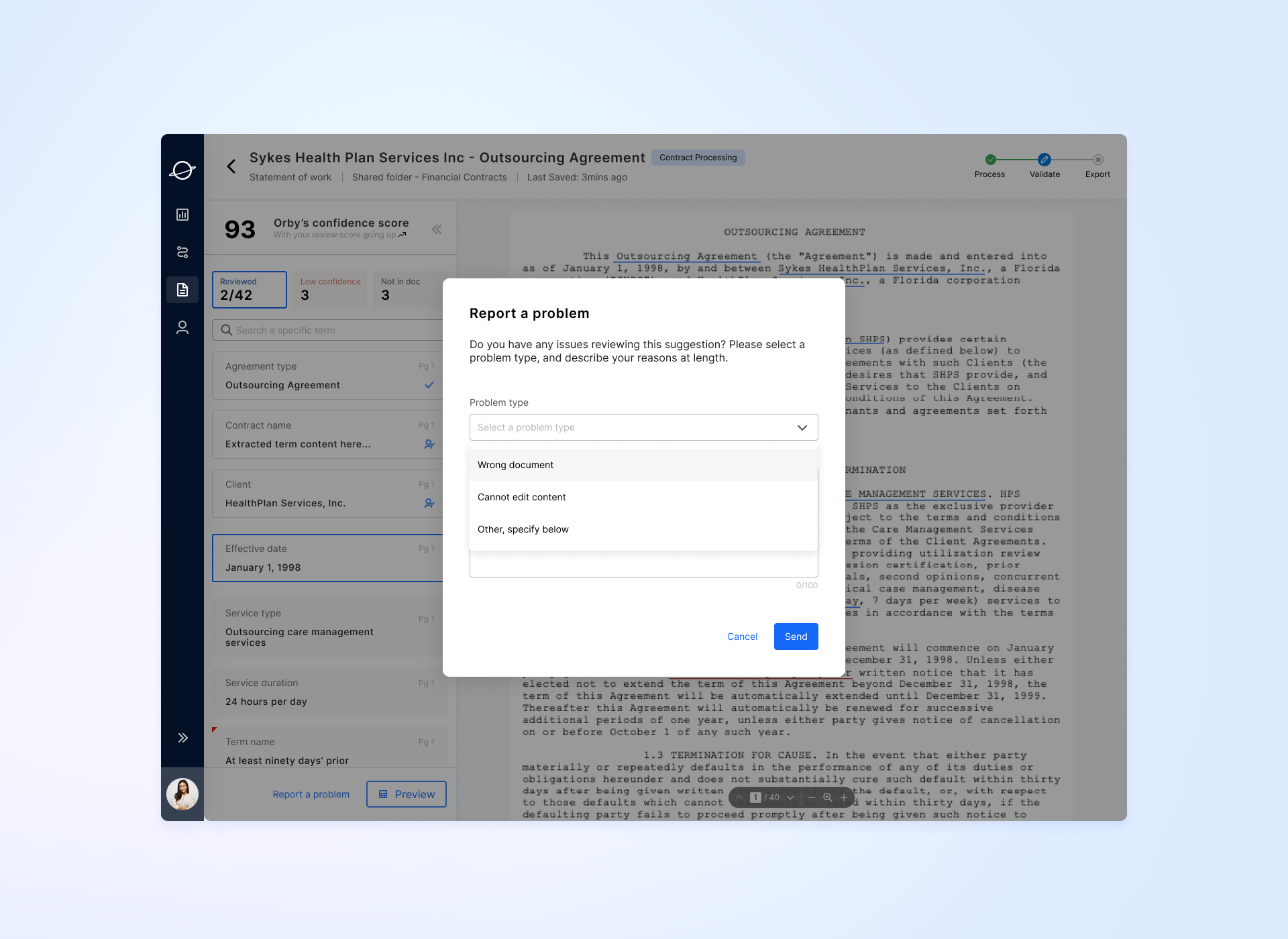
Task: Click the search magnifier icon
Action: [227, 330]
